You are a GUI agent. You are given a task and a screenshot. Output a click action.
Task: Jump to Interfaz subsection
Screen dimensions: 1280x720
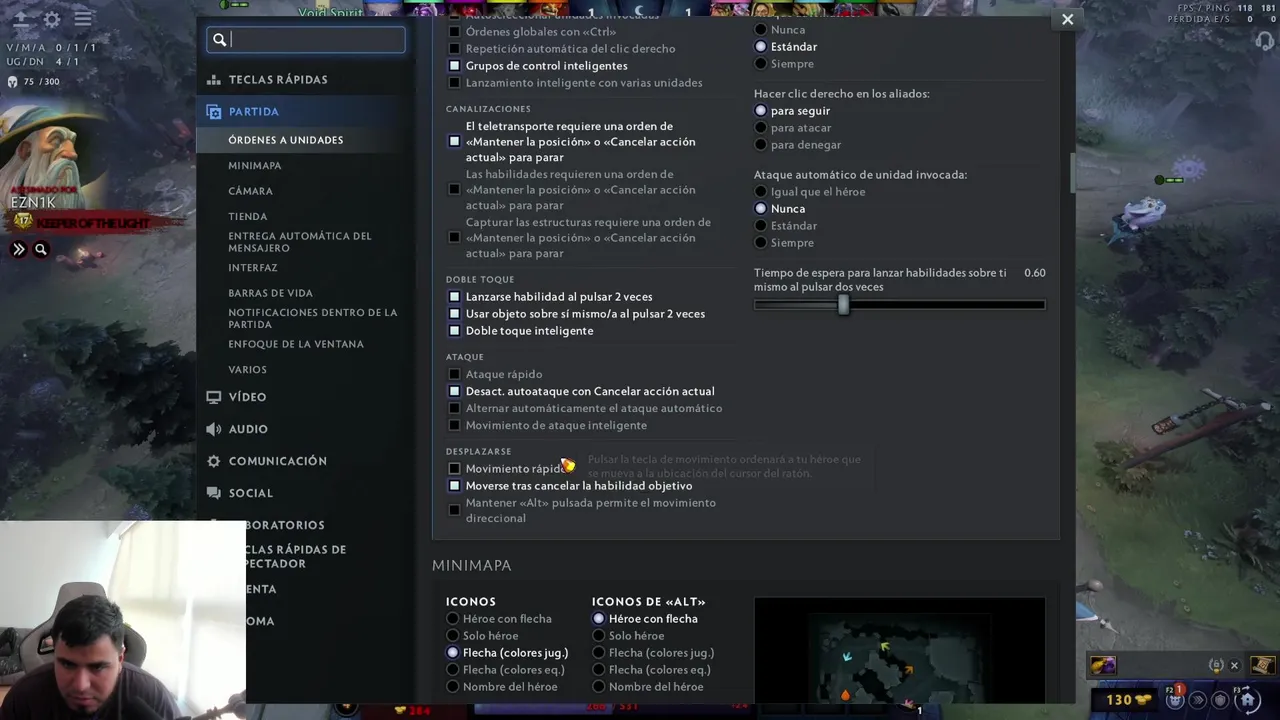coord(253,268)
